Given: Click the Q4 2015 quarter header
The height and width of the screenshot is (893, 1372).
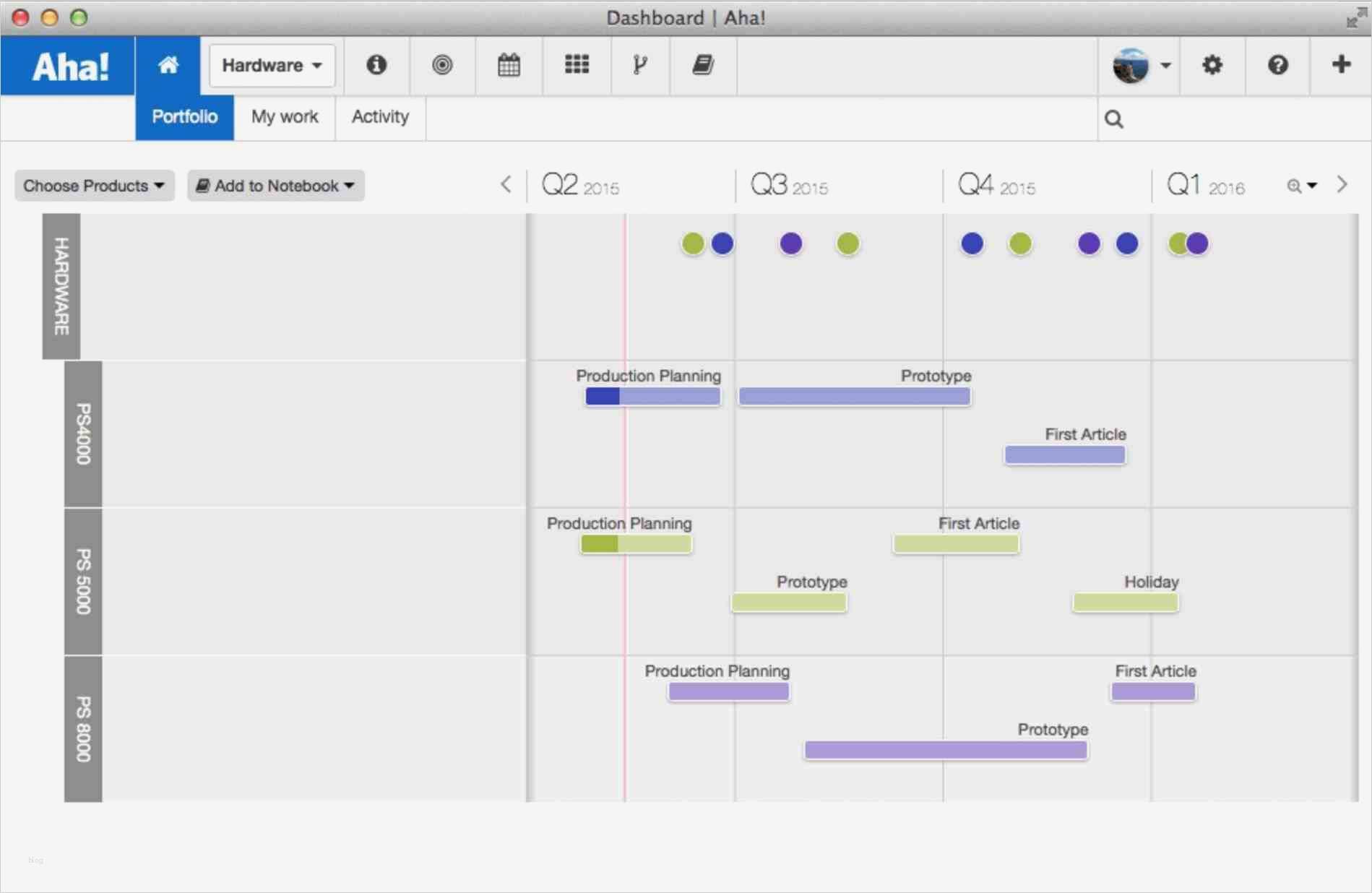Looking at the screenshot, I should [x=996, y=185].
